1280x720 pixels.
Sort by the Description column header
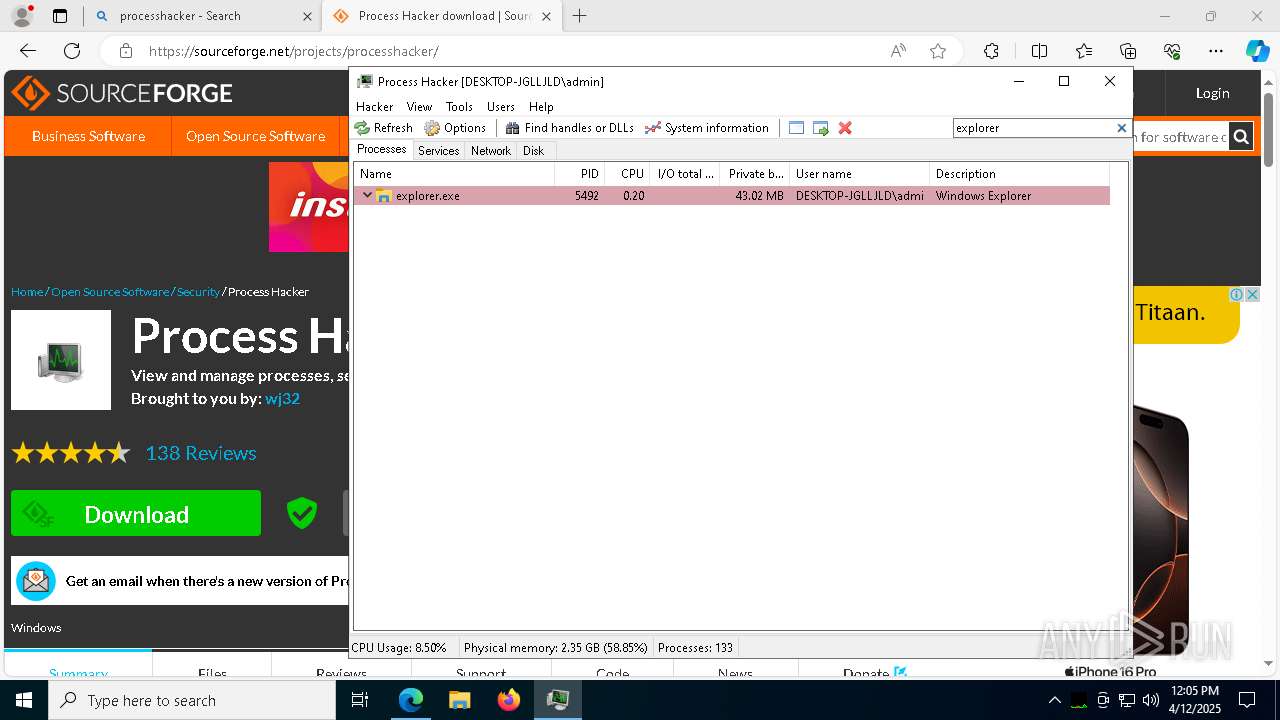tap(1020, 174)
